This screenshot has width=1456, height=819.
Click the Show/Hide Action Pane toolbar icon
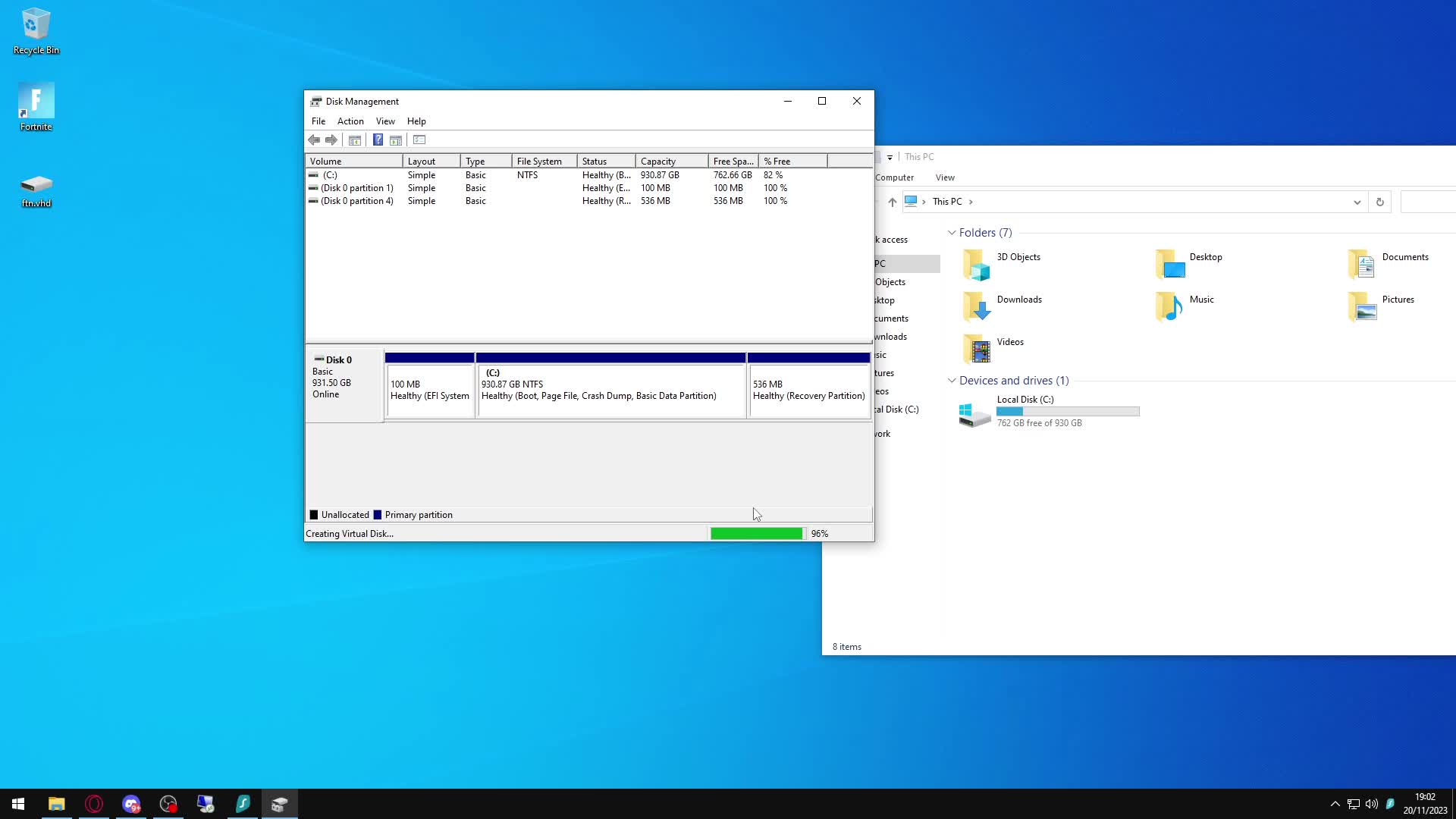pos(396,140)
